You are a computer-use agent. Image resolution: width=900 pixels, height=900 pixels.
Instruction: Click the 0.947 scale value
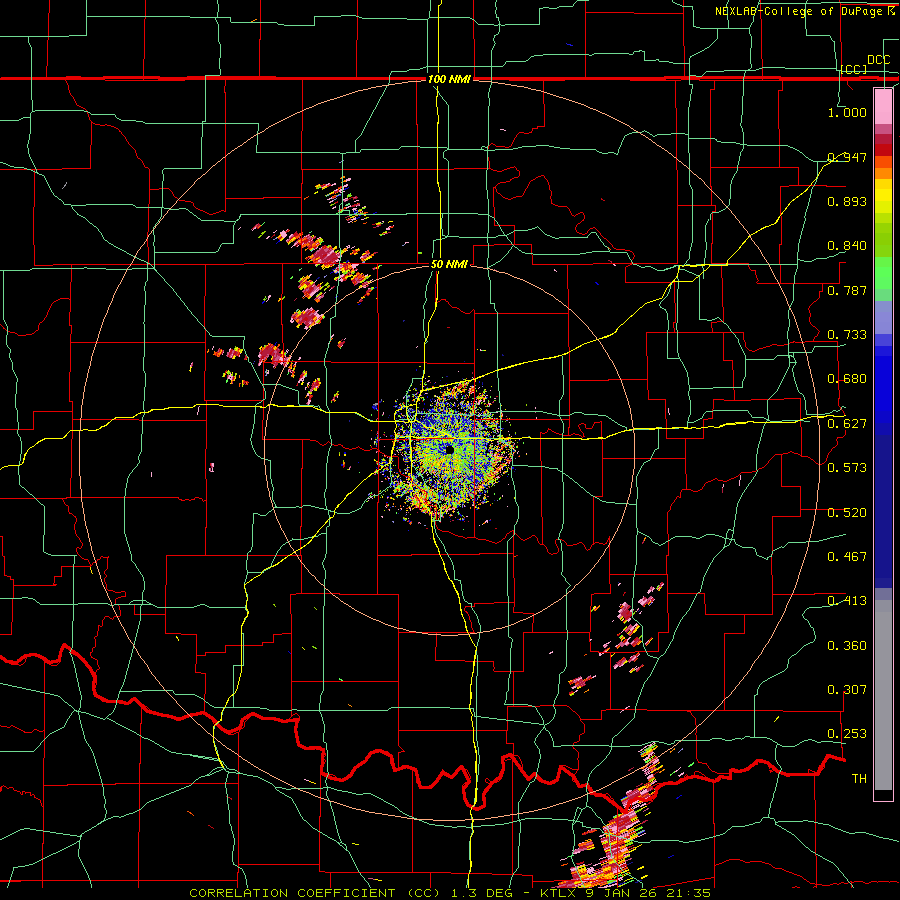(847, 157)
